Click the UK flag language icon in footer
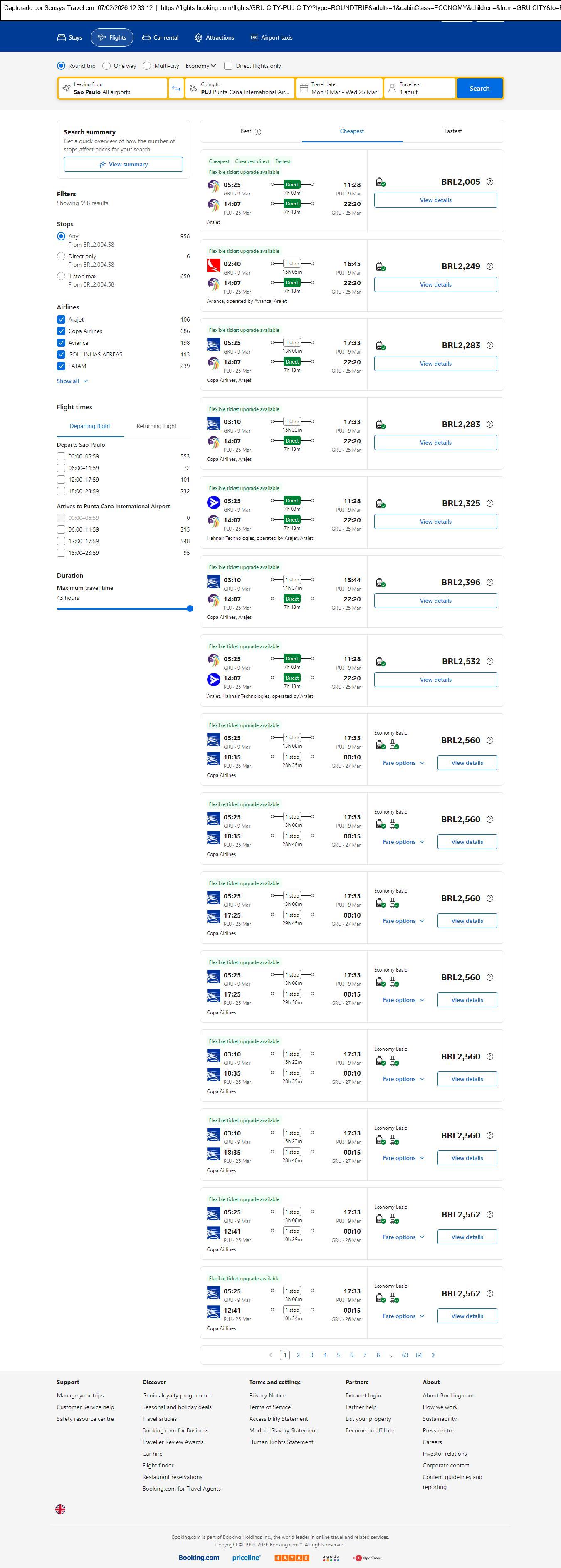The image size is (561, 1568). tap(60, 1509)
